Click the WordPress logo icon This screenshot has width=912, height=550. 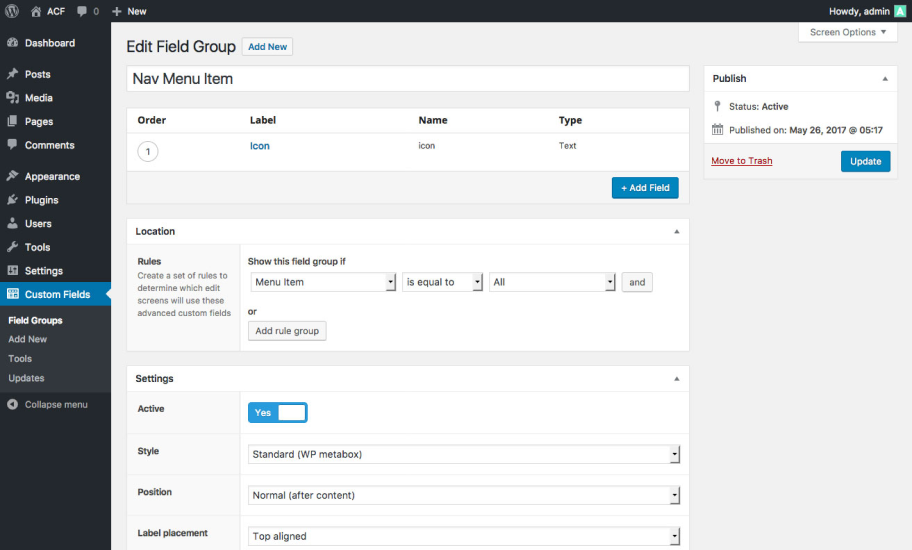point(12,11)
